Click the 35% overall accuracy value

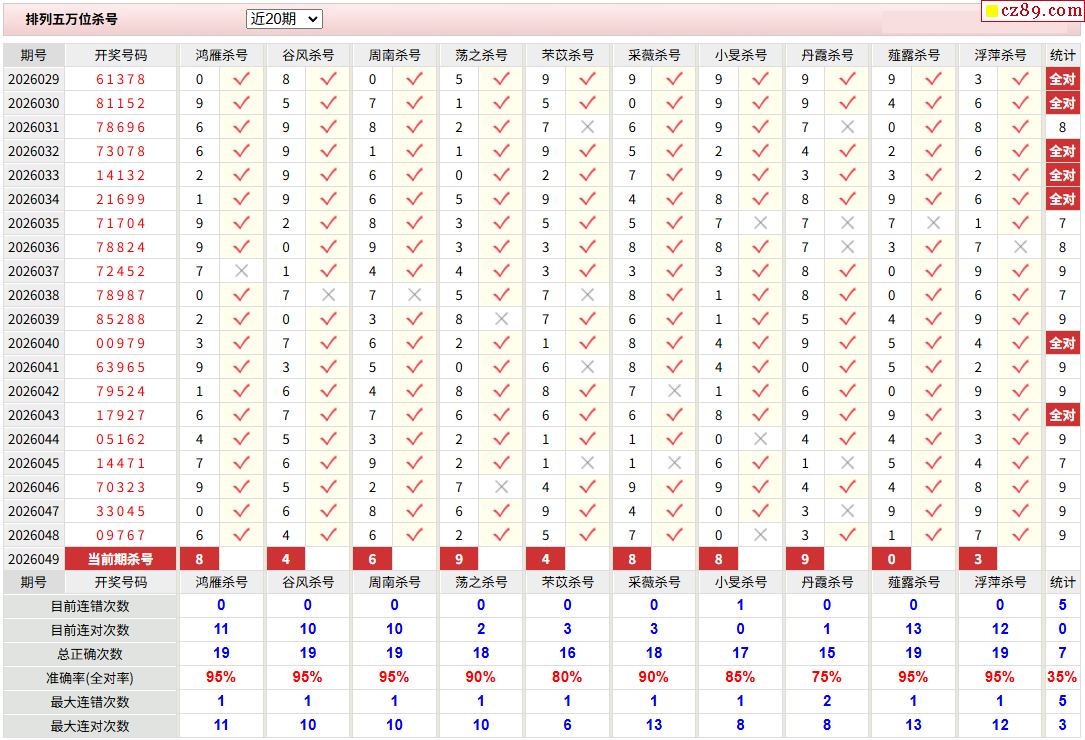point(1062,678)
